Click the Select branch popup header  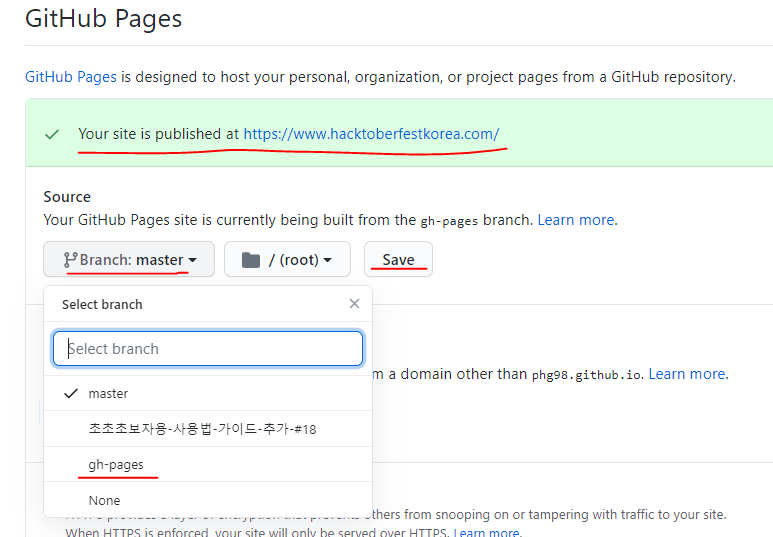(102, 305)
